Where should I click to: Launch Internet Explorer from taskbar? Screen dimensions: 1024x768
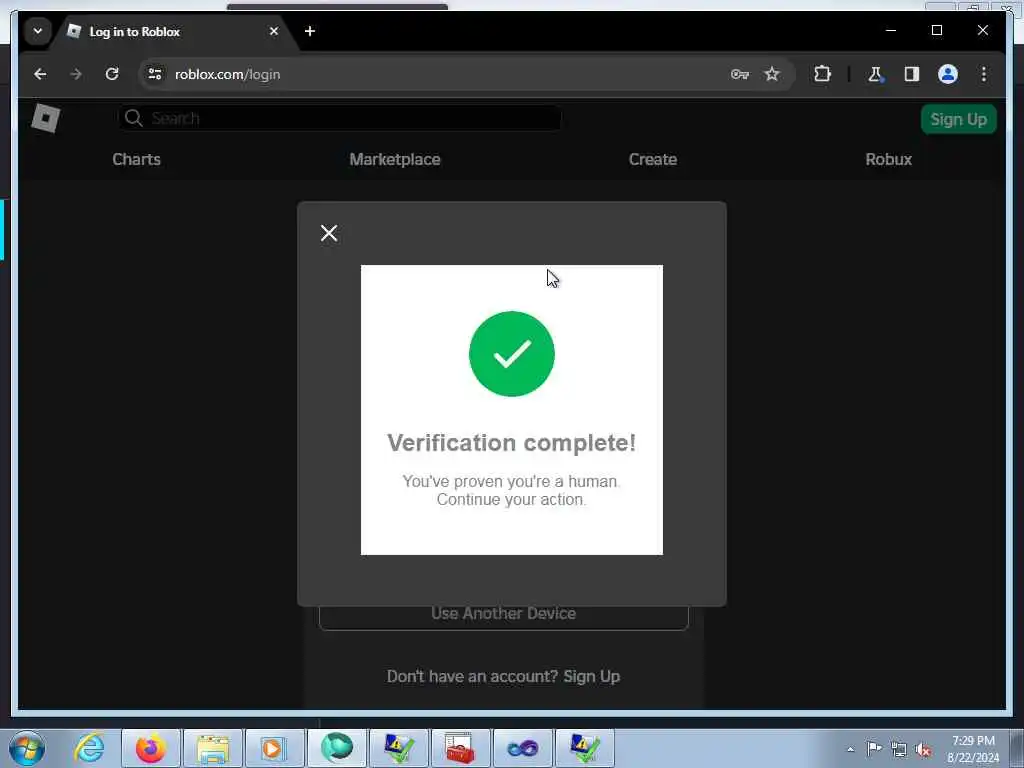[x=89, y=748]
